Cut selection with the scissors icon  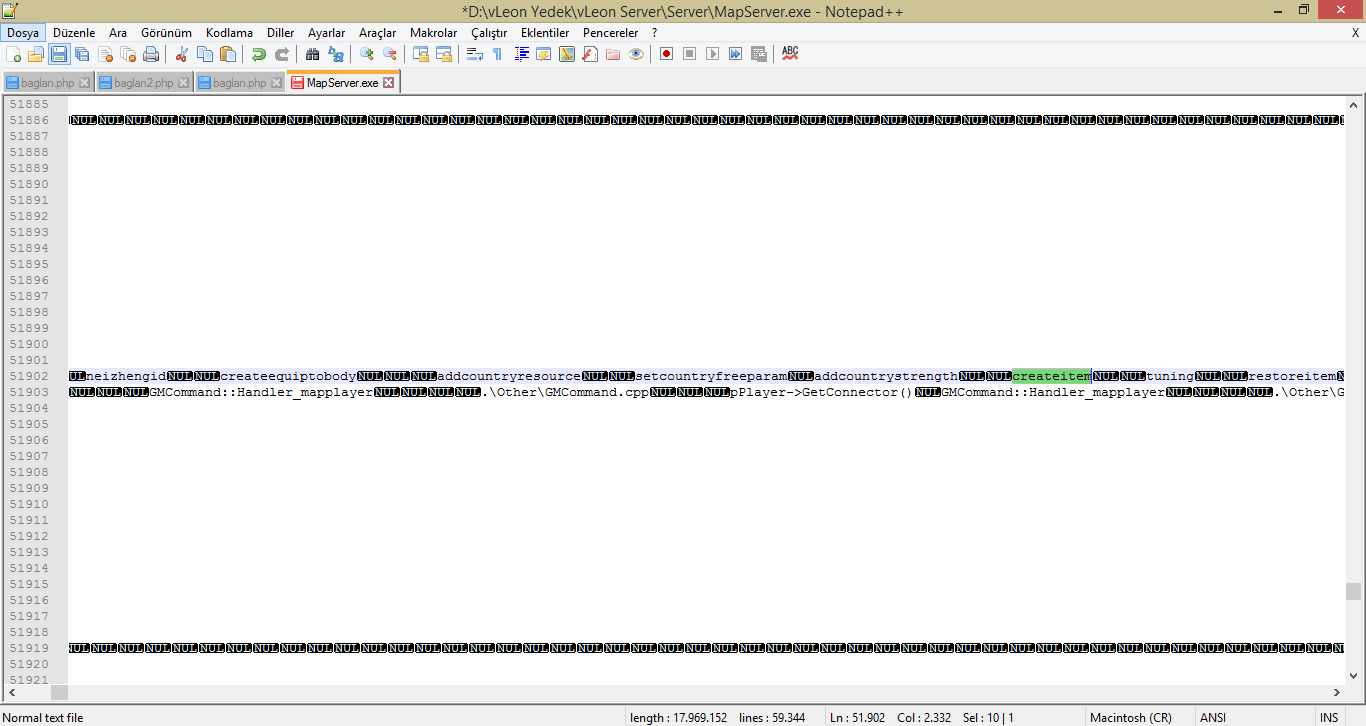(182, 54)
